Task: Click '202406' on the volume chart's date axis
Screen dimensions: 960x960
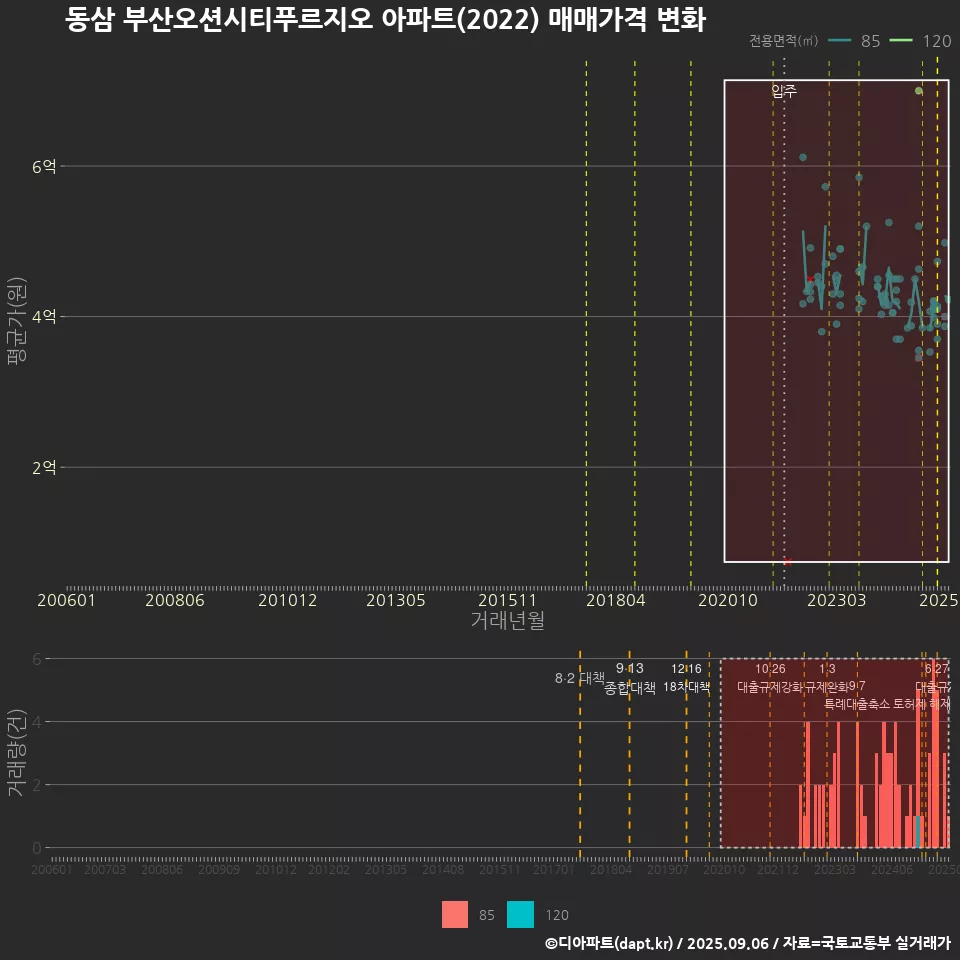Action: tap(891, 869)
